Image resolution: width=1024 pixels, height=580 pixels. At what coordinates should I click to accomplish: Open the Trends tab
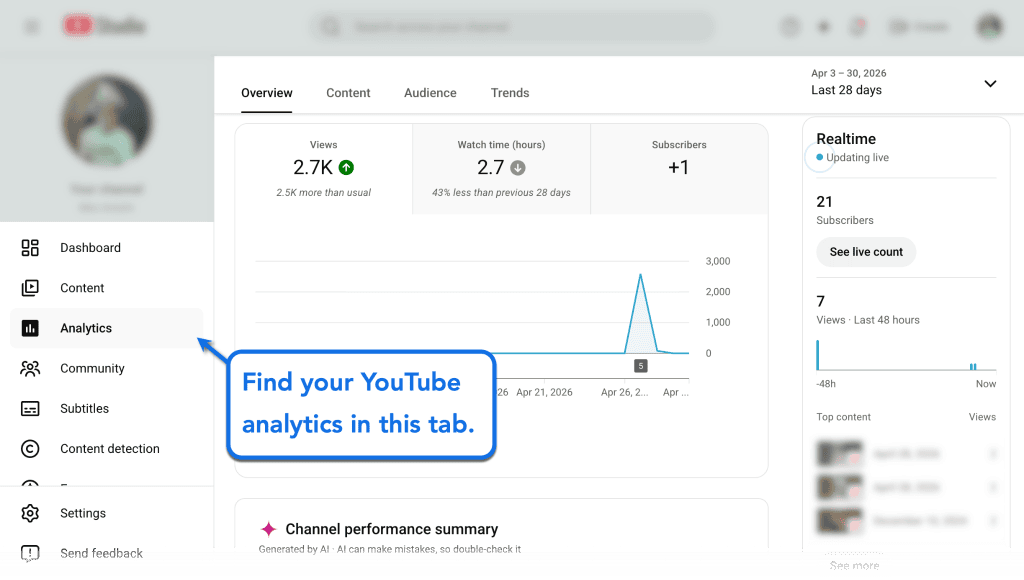510,93
